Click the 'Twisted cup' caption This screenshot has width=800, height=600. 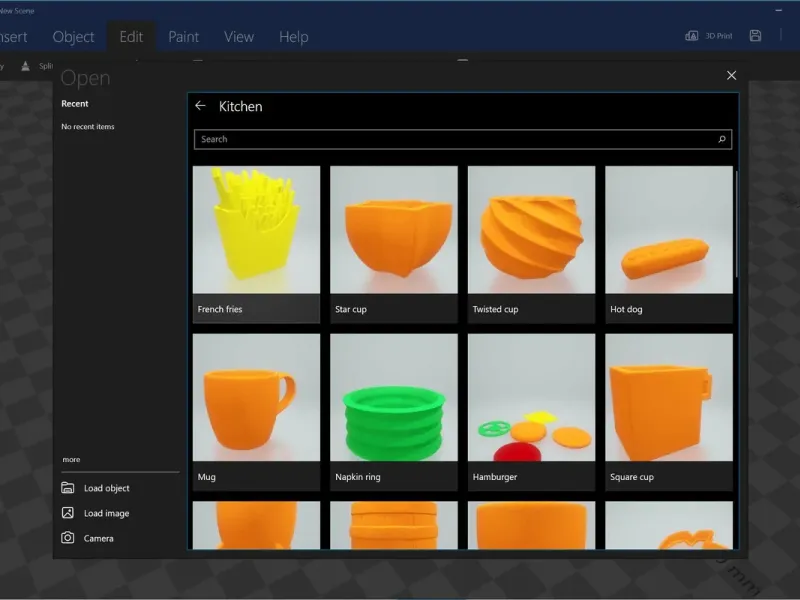click(495, 309)
